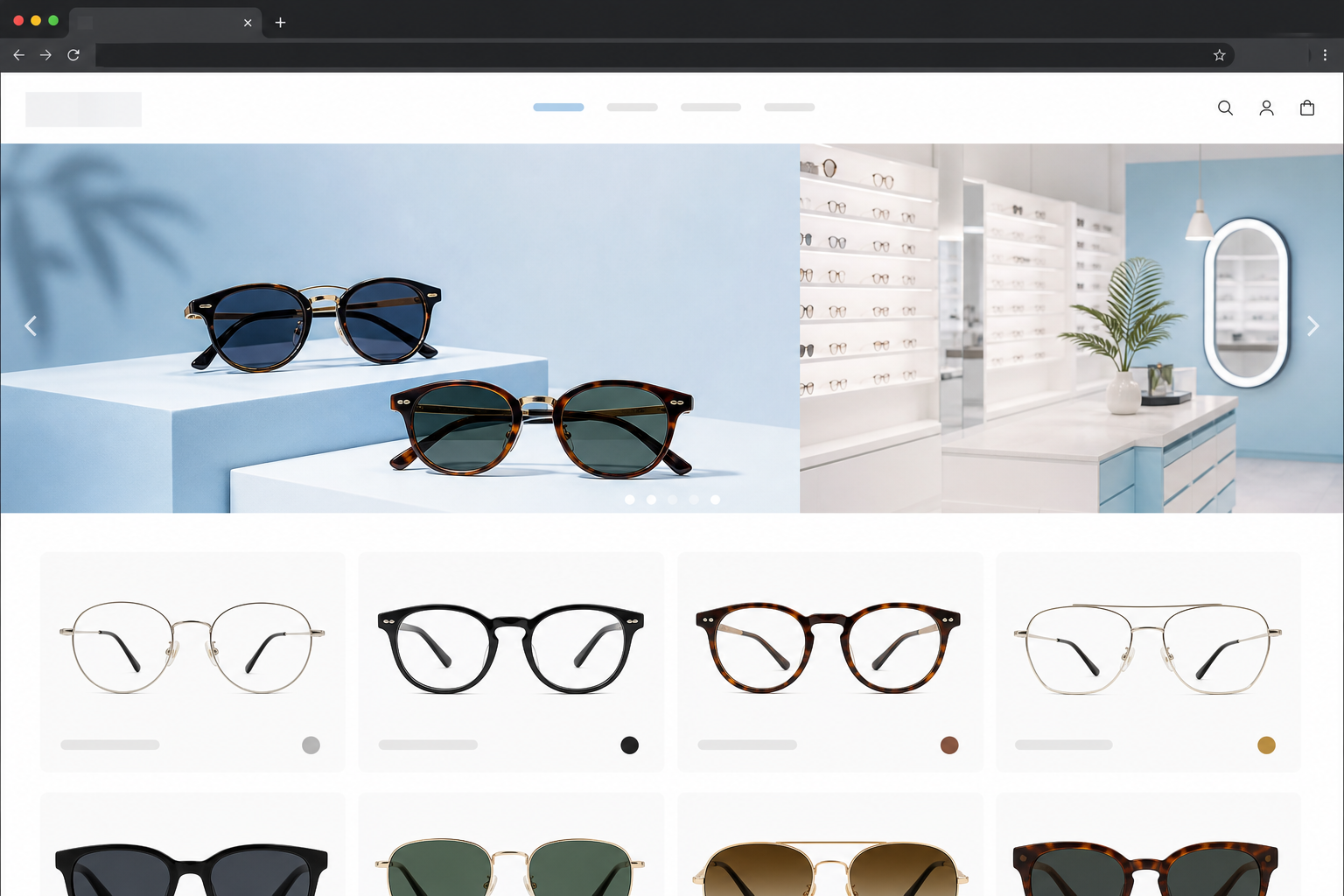This screenshot has width=1344, height=896.
Task: Show next hero slide with right chevron
Action: tap(1312, 325)
